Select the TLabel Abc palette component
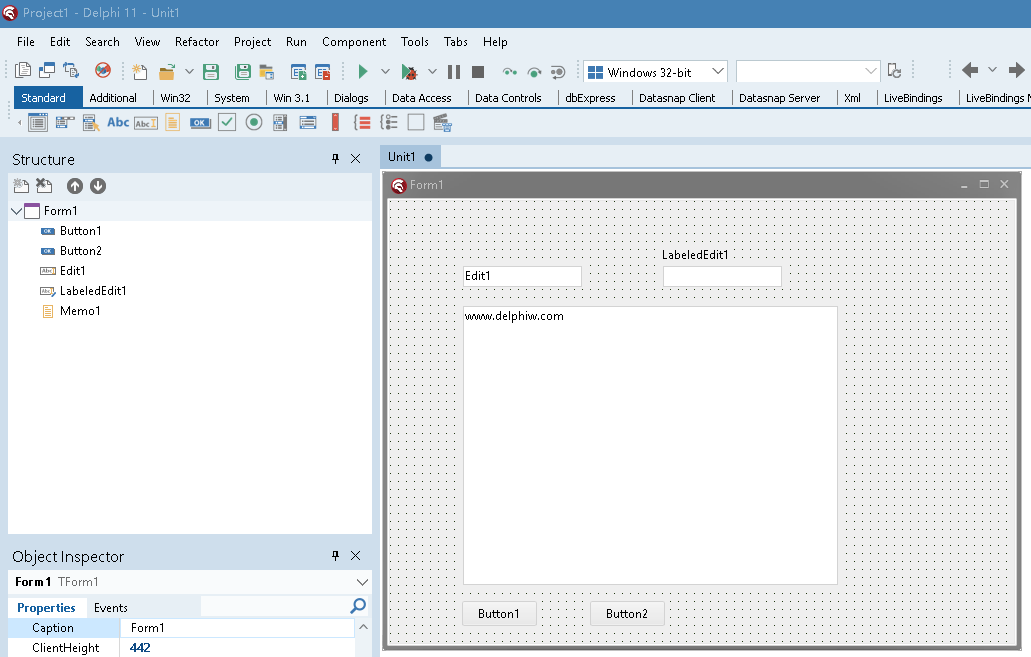This screenshot has height=657, width=1031. [118, 122]
